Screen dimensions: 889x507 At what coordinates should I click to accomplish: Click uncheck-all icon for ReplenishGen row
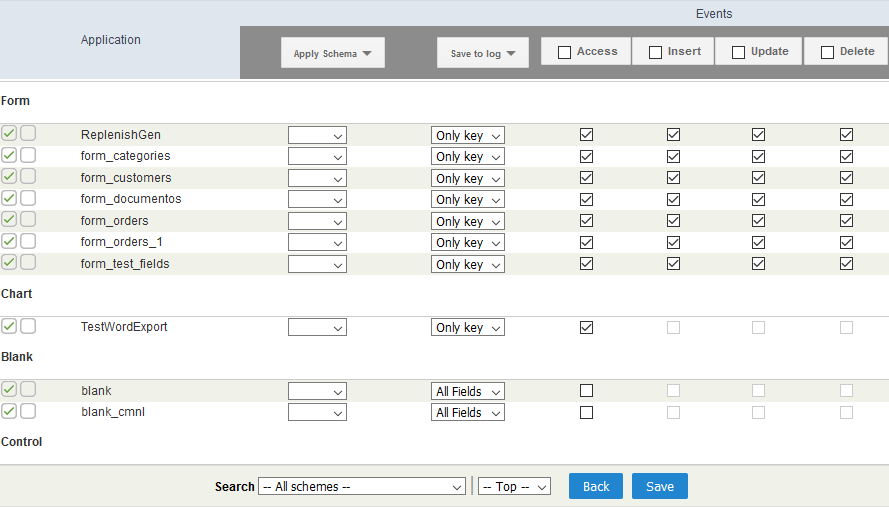[x=28, y=133]
